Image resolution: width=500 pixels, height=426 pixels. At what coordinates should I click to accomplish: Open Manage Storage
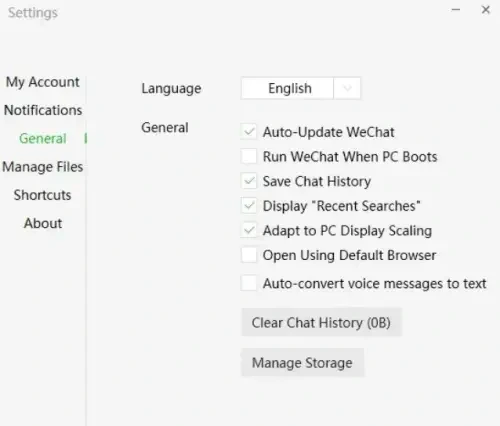pyautogui.click(x=302, y=363)
